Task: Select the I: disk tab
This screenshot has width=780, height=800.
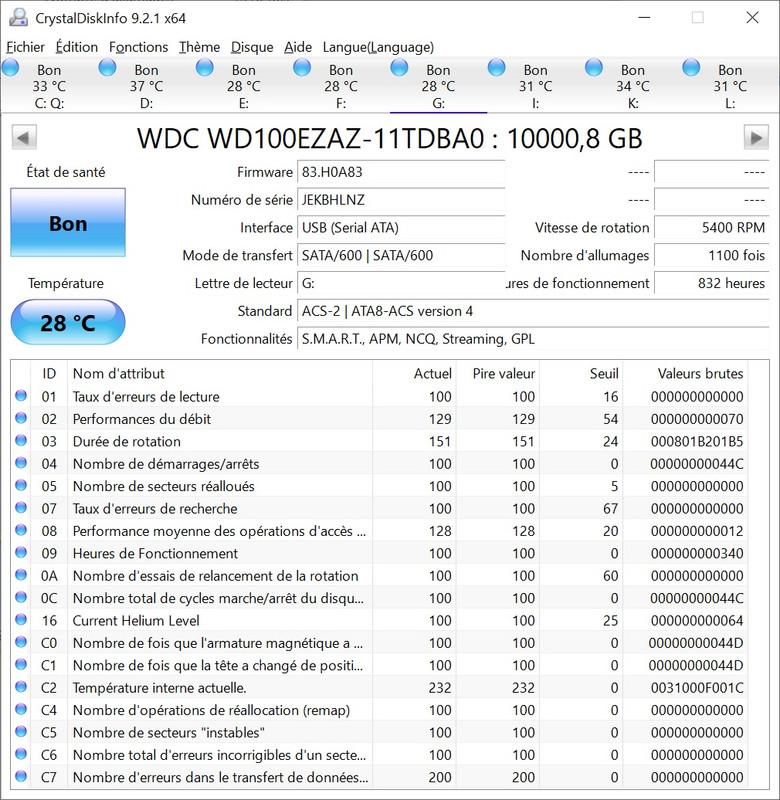Action: [536, 85]
